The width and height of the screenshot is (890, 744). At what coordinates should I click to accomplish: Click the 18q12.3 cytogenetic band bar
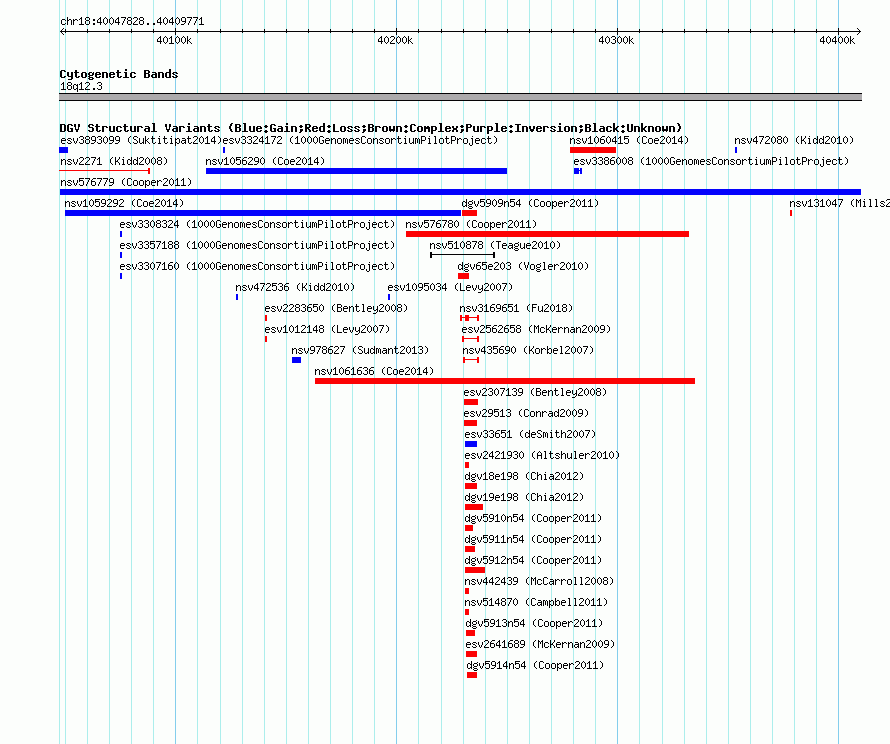point(460,97)
